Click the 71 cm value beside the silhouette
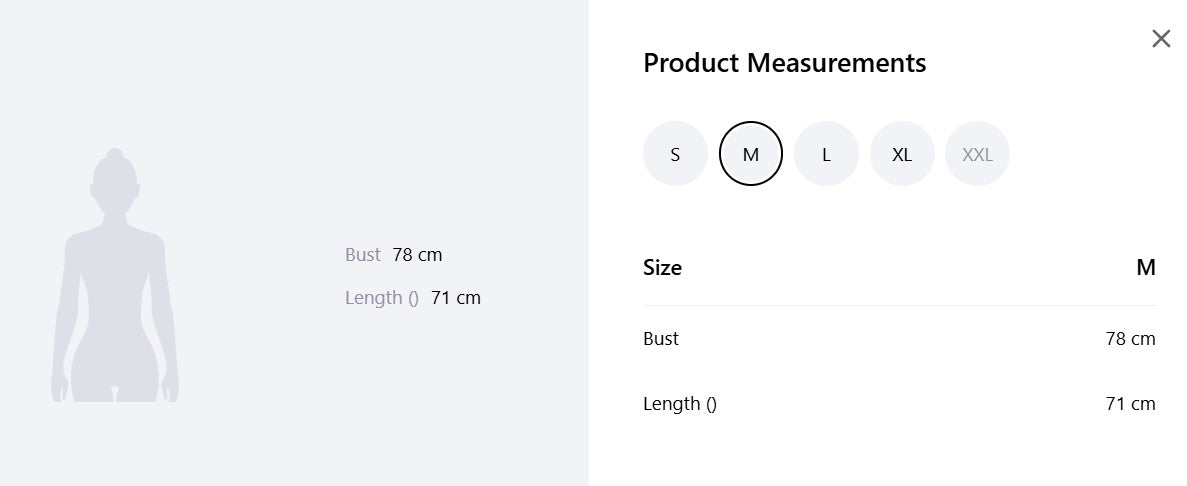1187x486 pixels. pos(456,298)
